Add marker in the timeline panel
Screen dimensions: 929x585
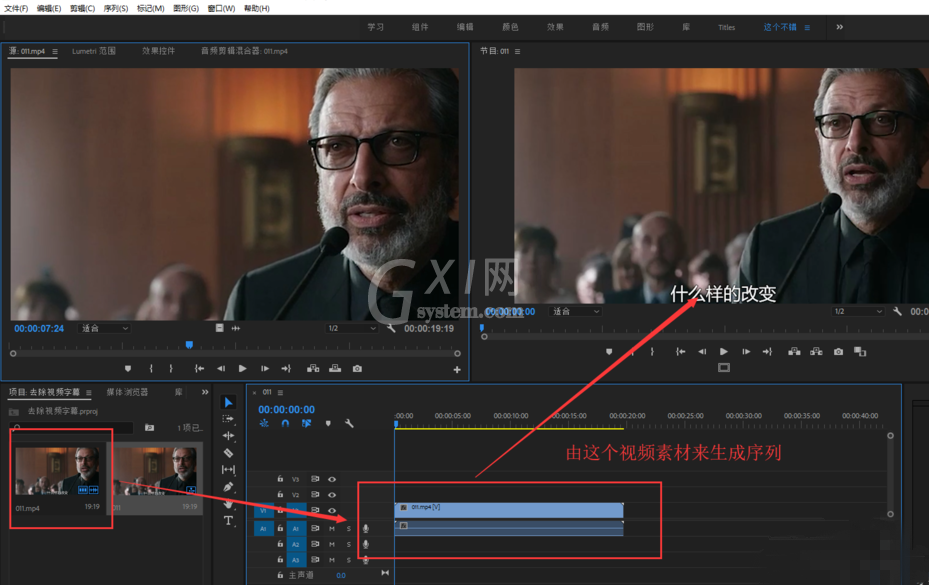(x=328, y=423)
